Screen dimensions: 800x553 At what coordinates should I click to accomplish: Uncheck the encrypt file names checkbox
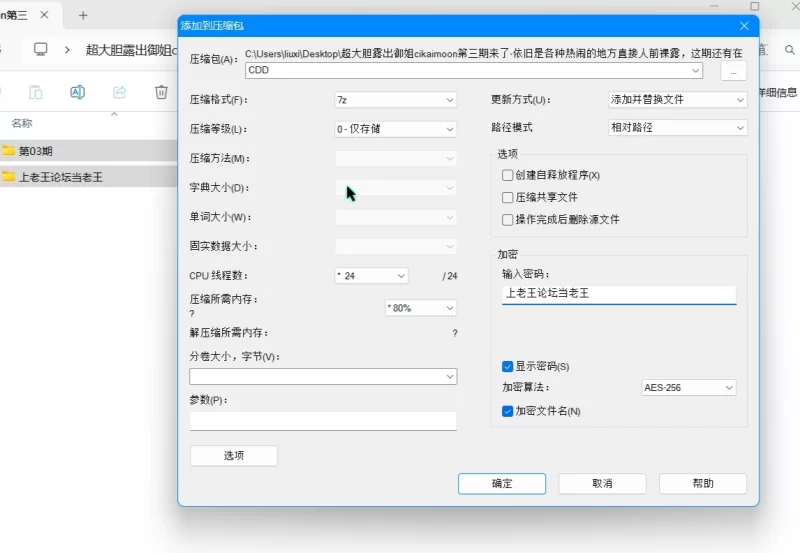click(x=507, y=411)
